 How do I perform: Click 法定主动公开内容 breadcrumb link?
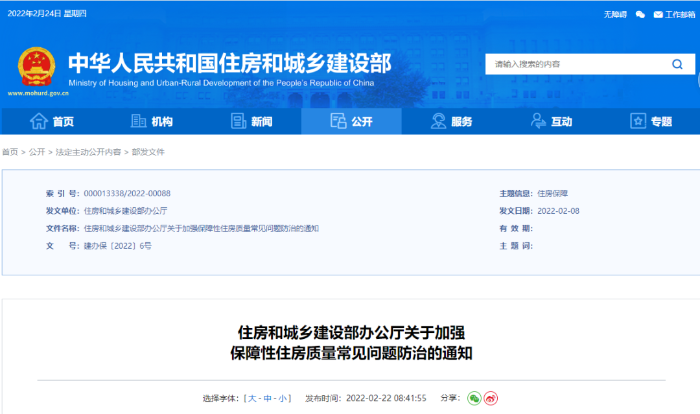[x=88, y=152]
